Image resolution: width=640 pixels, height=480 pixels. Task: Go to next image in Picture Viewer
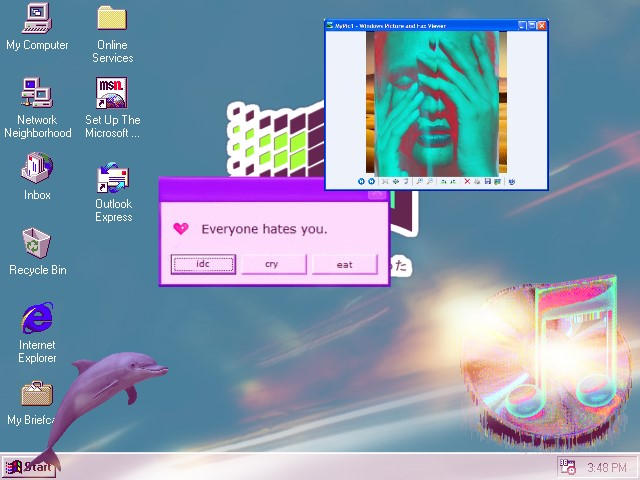(371, 182)
